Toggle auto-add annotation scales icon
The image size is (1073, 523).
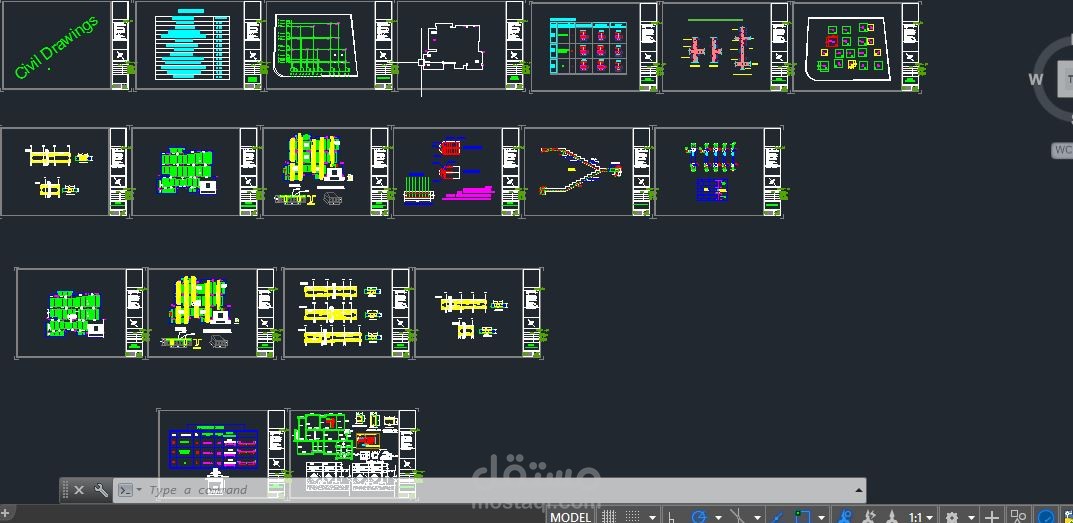(869, 517)
